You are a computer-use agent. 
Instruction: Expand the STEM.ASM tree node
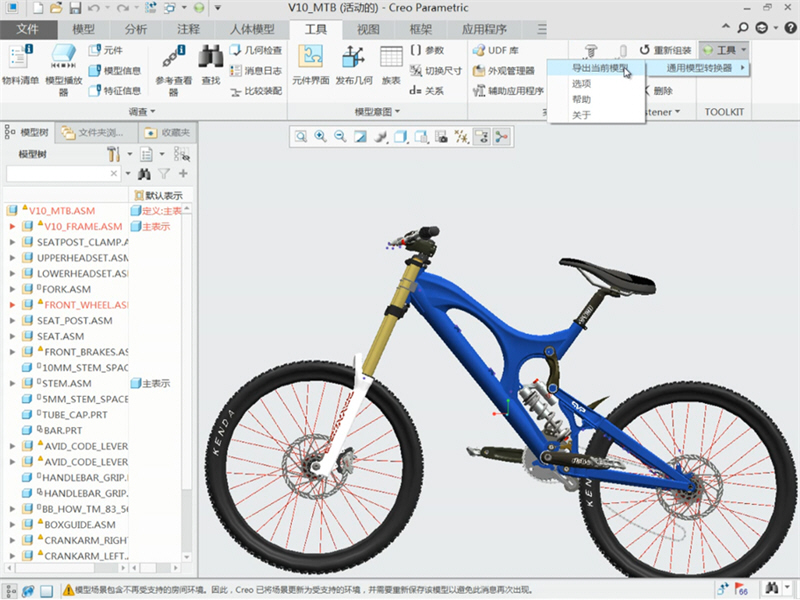12,384
